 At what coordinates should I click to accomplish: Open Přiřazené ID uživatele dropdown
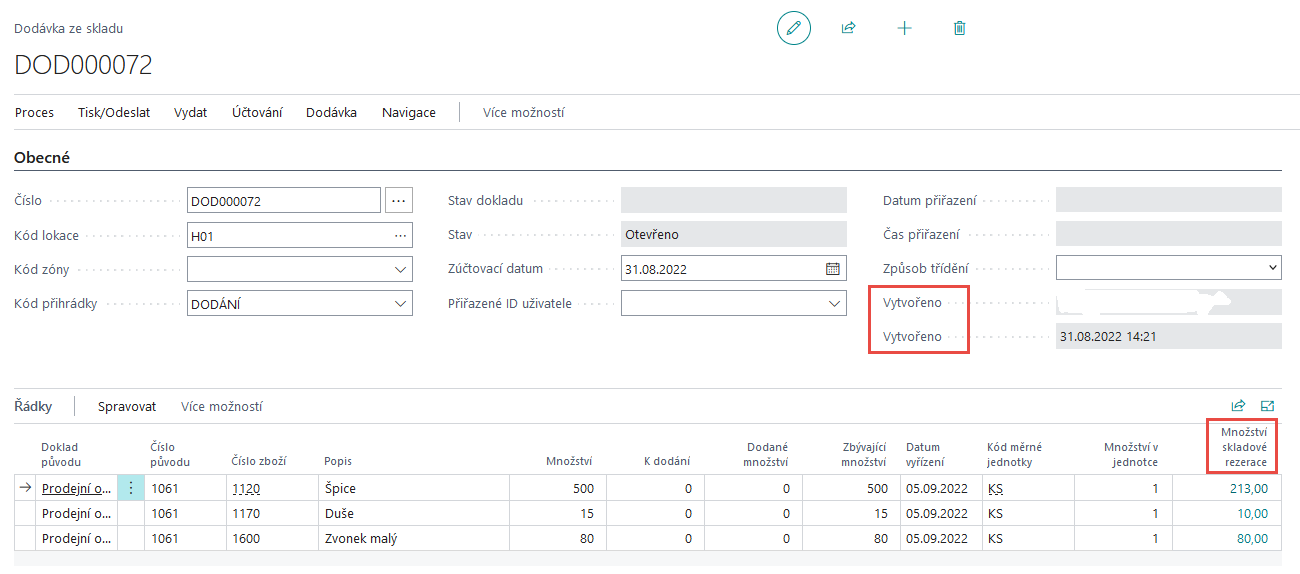[834, 303]
